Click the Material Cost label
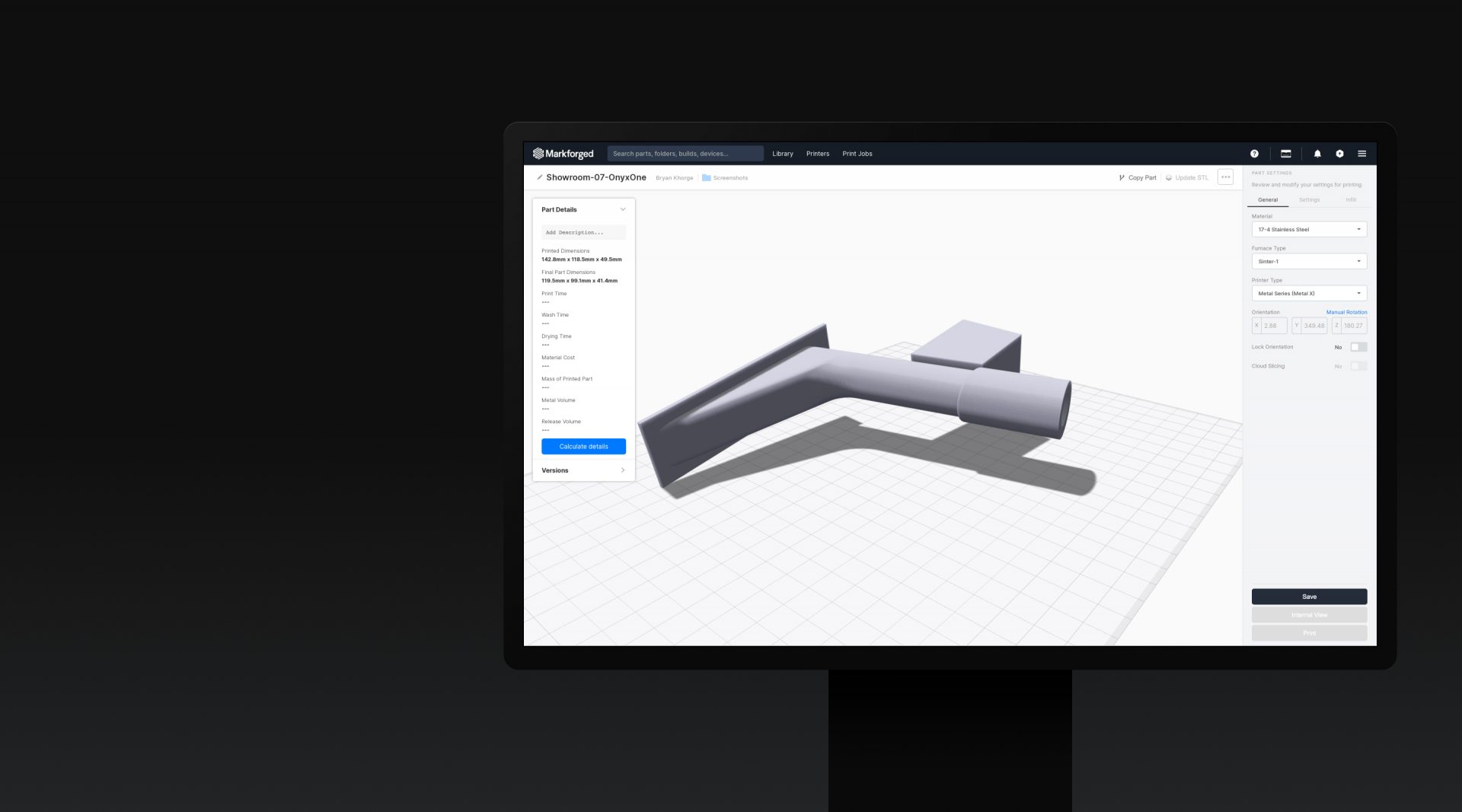 558,358
